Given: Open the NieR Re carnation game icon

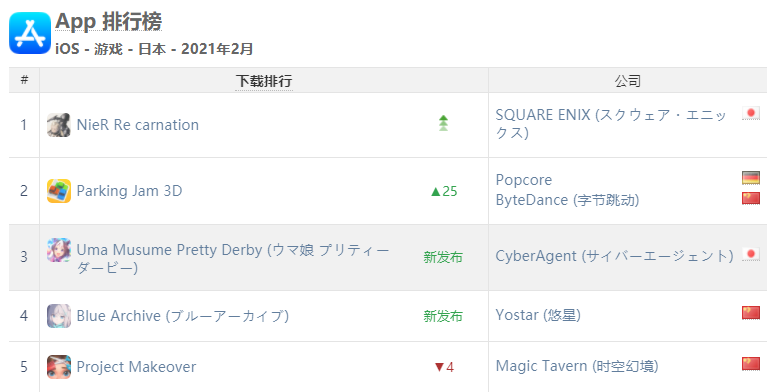Looking at the screenshot, I should point(59,125).
